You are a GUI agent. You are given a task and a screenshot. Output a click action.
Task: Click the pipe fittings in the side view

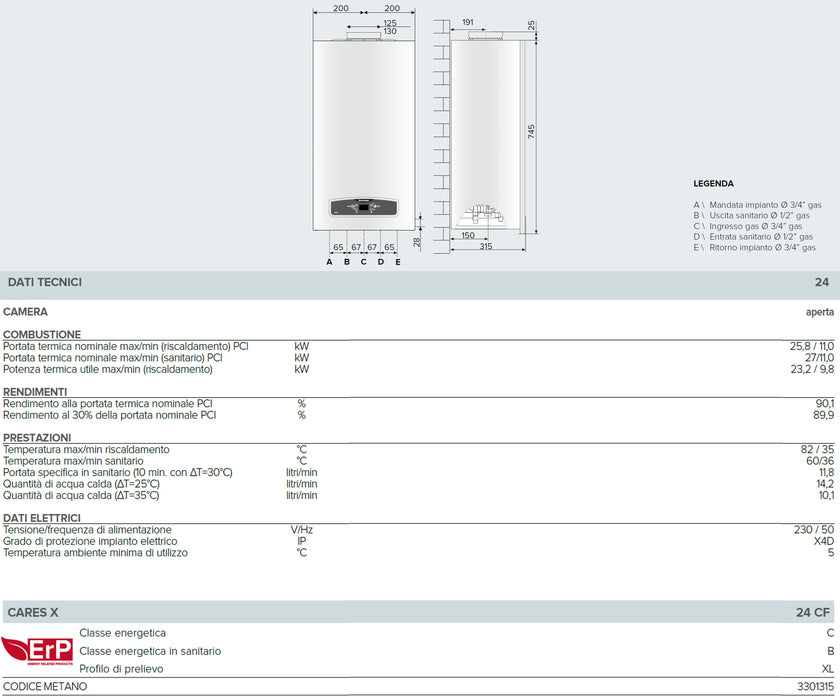click(x=484, y=216)
